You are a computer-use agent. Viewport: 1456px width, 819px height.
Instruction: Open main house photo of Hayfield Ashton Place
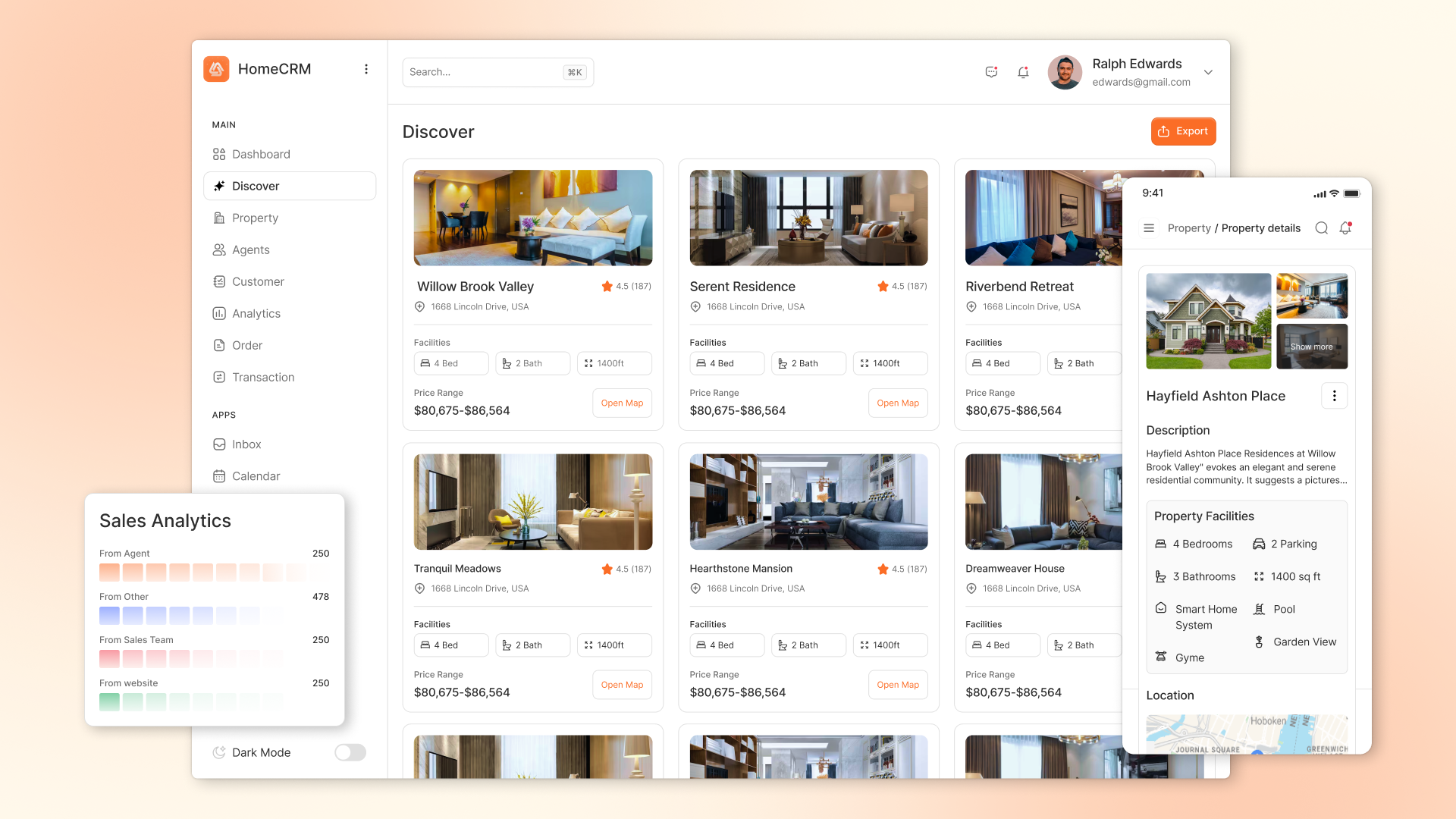(1208, 321)
